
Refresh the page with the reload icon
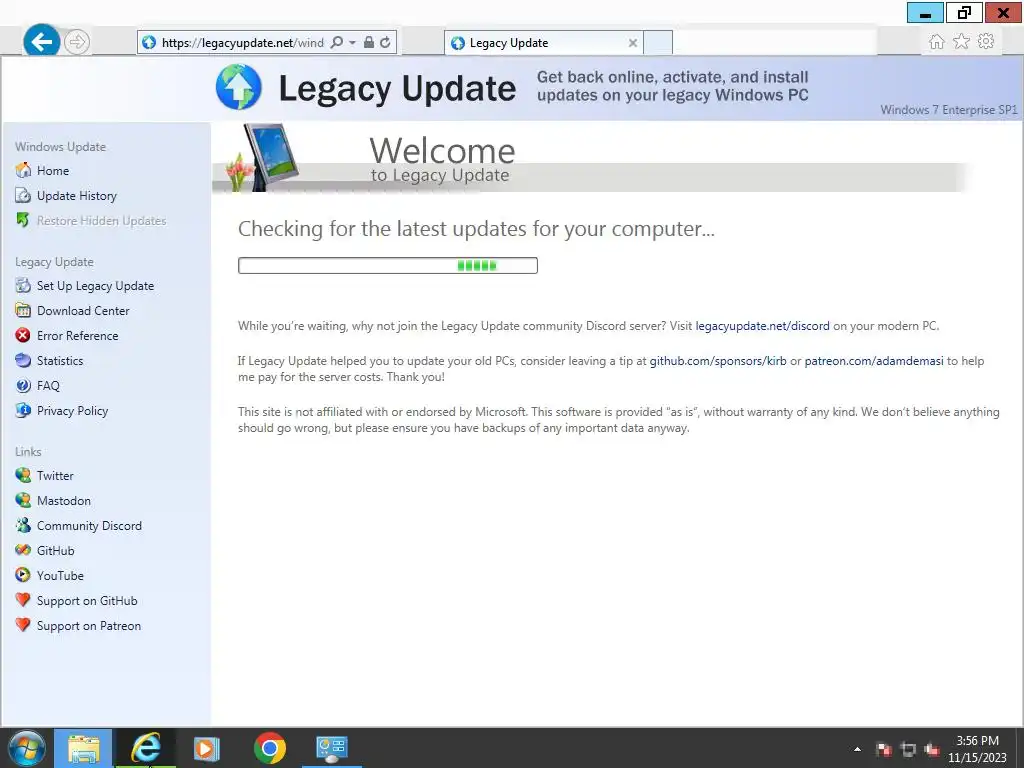coord(385,42)
